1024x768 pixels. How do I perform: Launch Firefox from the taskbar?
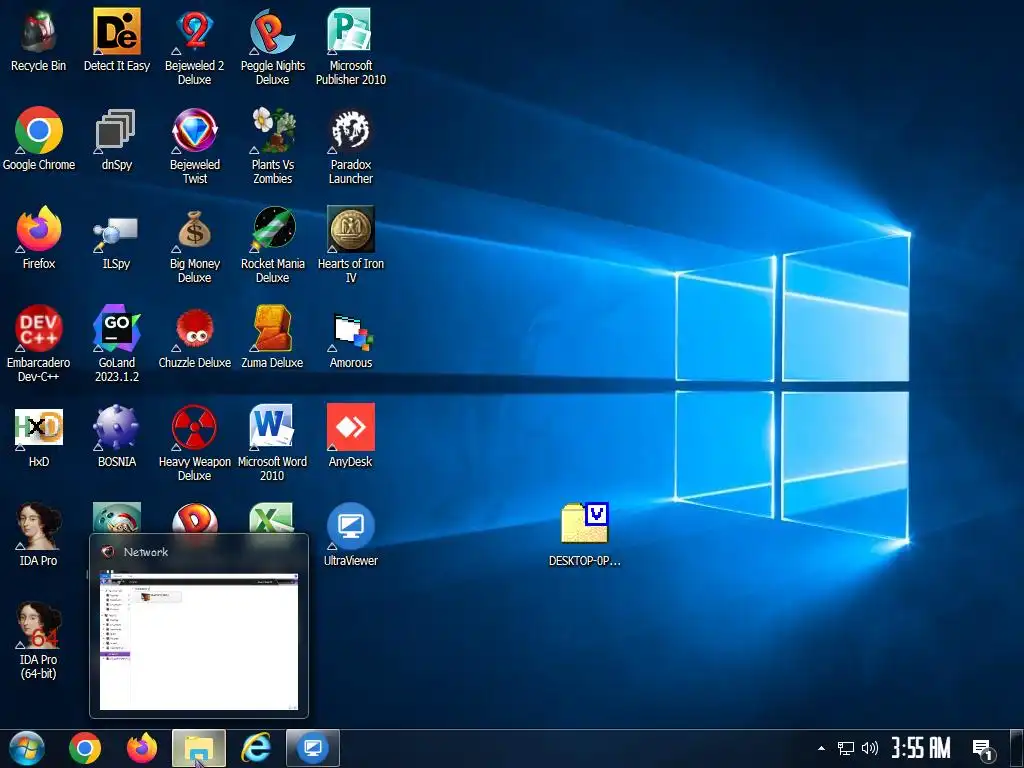142,748
